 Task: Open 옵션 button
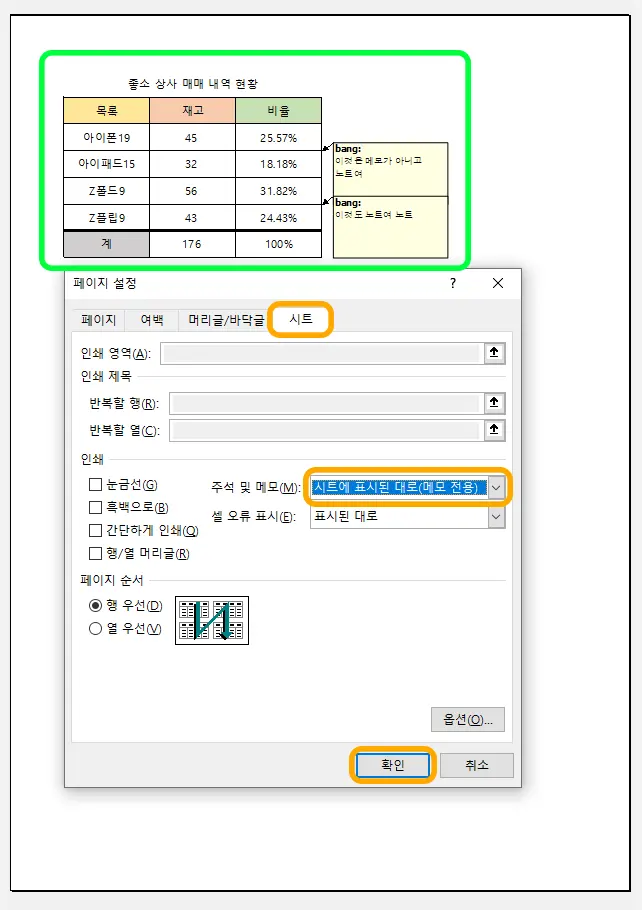click(468, 720)
